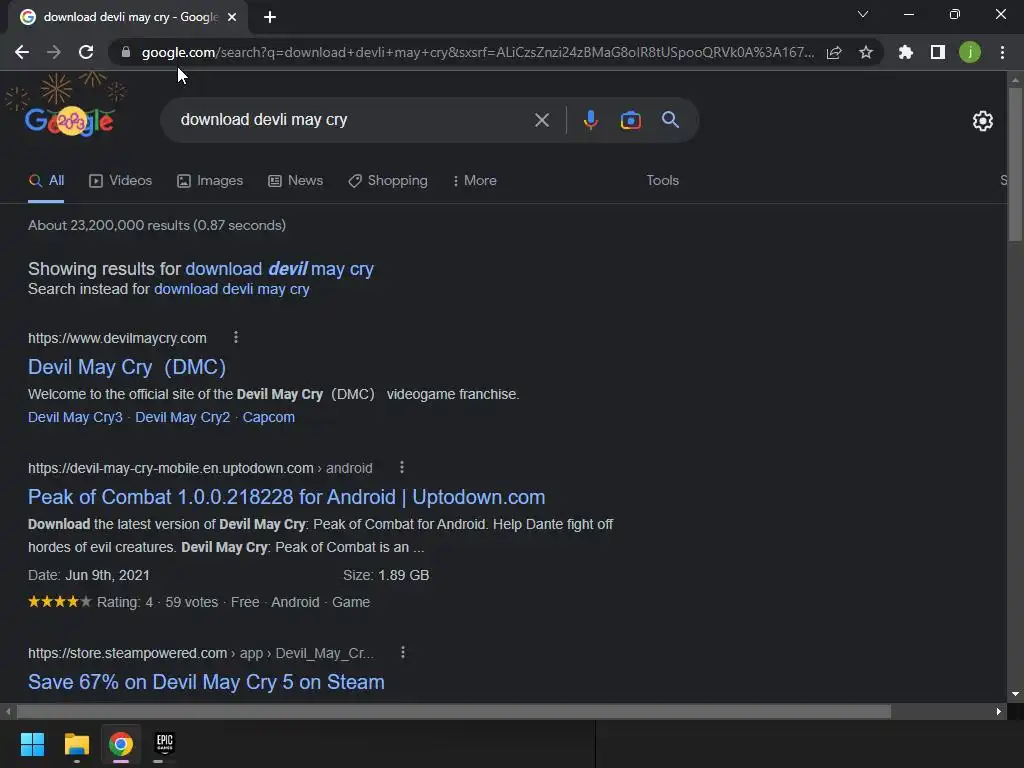
Task: Open the Tools options
Action: click(x=662, y=181)
